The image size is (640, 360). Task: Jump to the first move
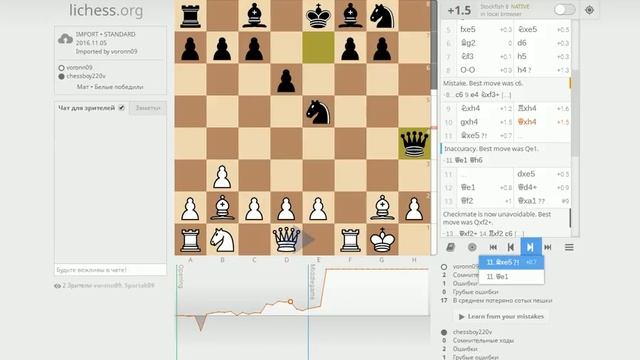tap(493, 247)
